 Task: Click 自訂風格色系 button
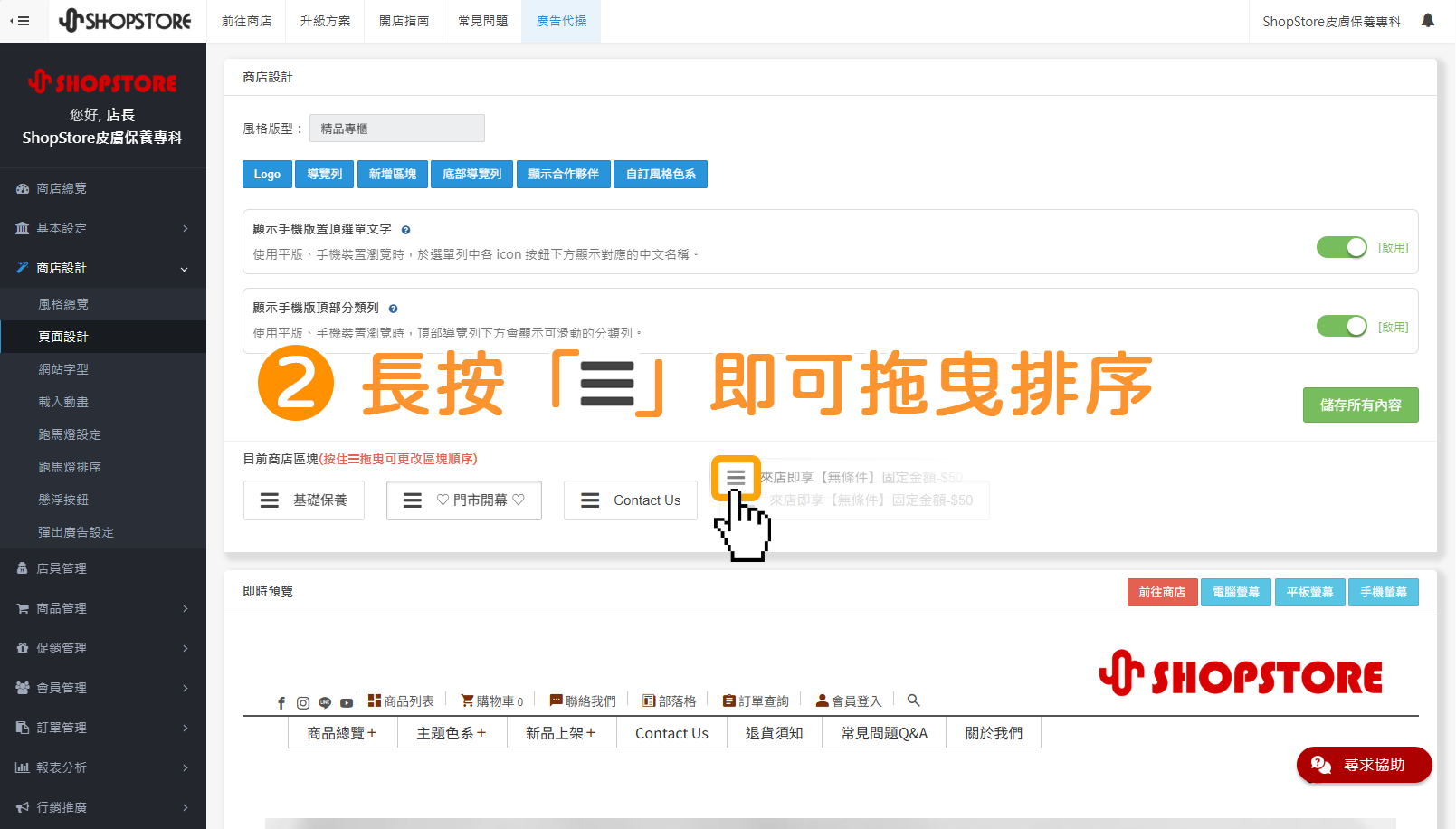tap(661, 174)
